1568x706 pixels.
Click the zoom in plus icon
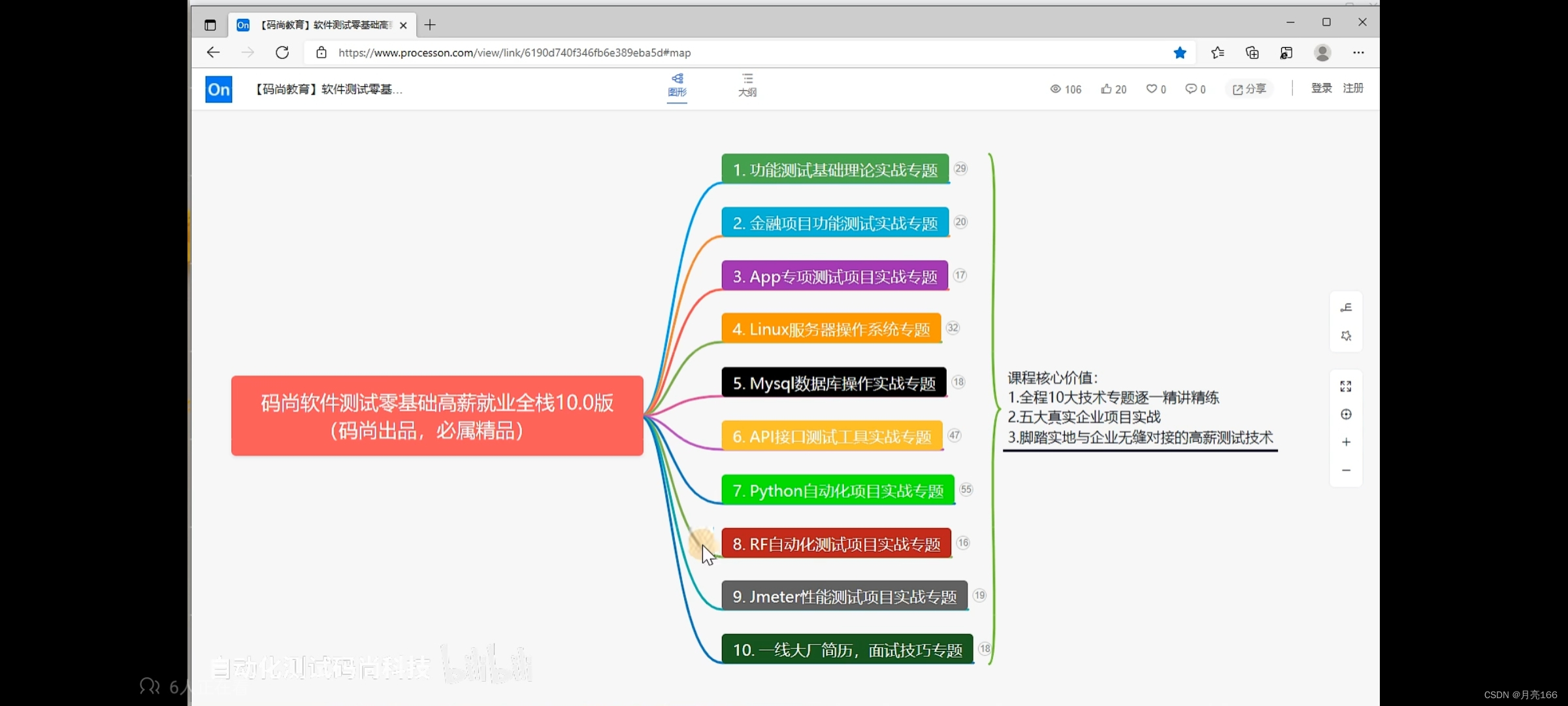click(1346, 443)
